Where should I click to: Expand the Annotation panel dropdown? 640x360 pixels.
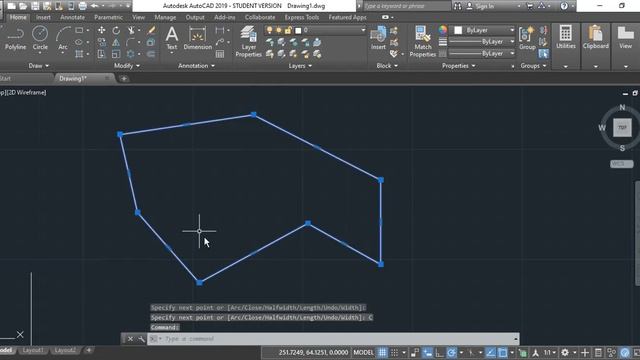coord(196,66)
